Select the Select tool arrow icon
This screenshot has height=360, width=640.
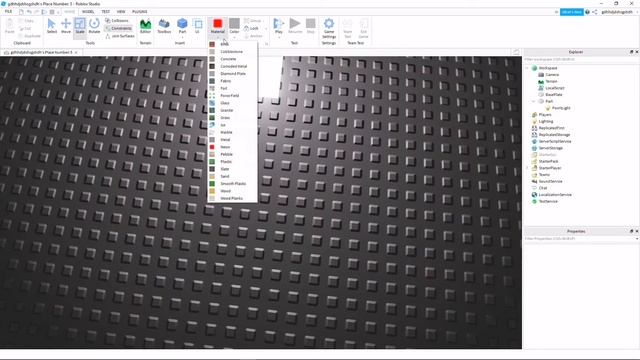[x=51, y=24]
